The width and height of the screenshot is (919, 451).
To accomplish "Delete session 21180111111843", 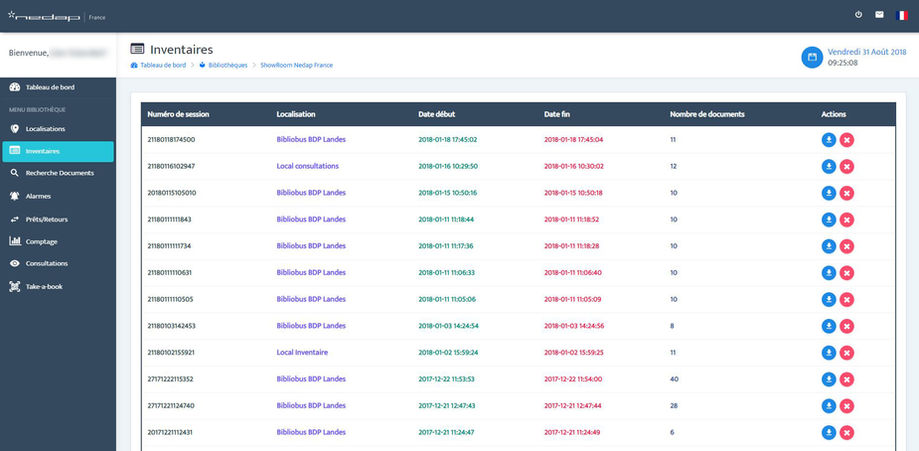I will [846, 220].
